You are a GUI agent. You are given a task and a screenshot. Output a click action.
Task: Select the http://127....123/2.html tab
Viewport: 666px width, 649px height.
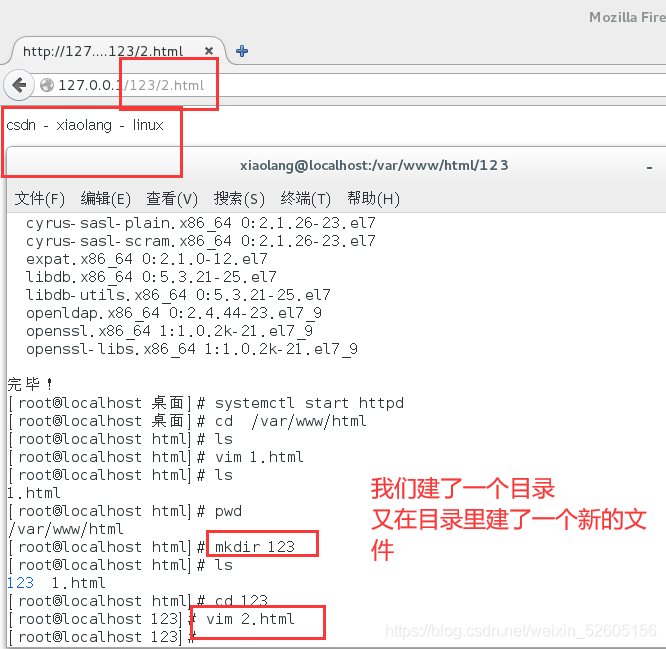(x=117, y=51)
